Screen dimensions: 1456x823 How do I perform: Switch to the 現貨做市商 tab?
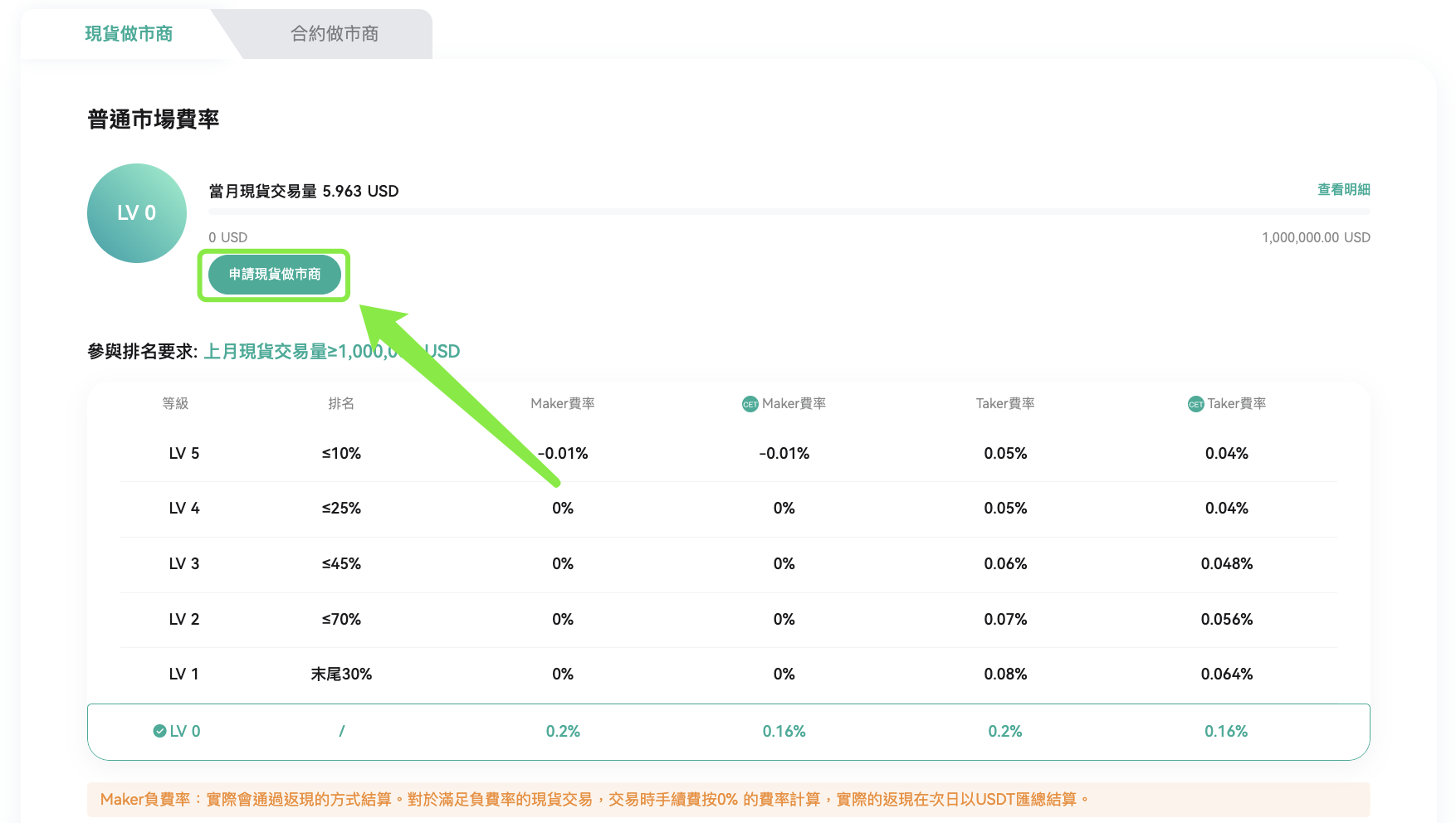point(129,34)
